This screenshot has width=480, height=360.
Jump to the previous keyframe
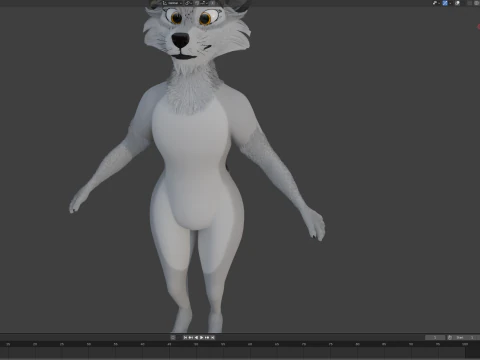191,338
